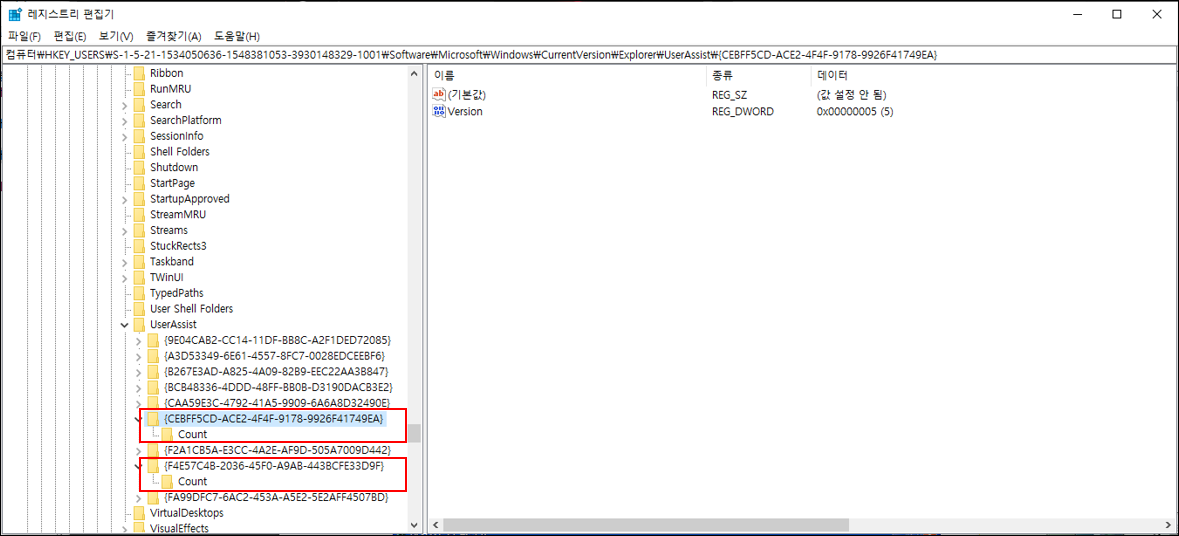Screen dimensions: 1179x536
Task: Click the Streams folder icon
Action: coord(139,230)
